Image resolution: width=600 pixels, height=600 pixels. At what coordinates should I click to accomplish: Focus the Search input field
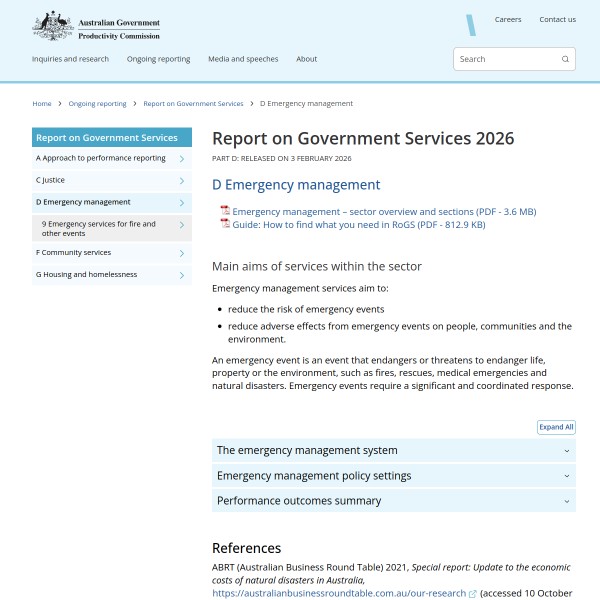505,59
